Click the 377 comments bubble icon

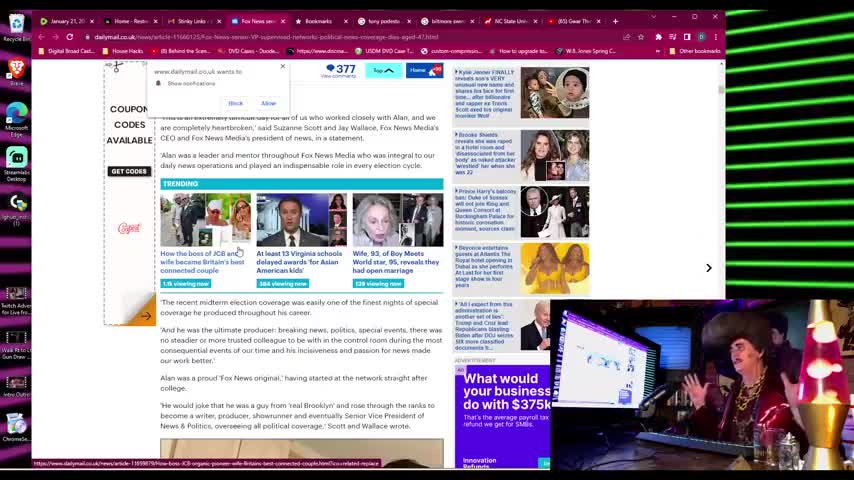pyautogui.click(x=330, y=68)
